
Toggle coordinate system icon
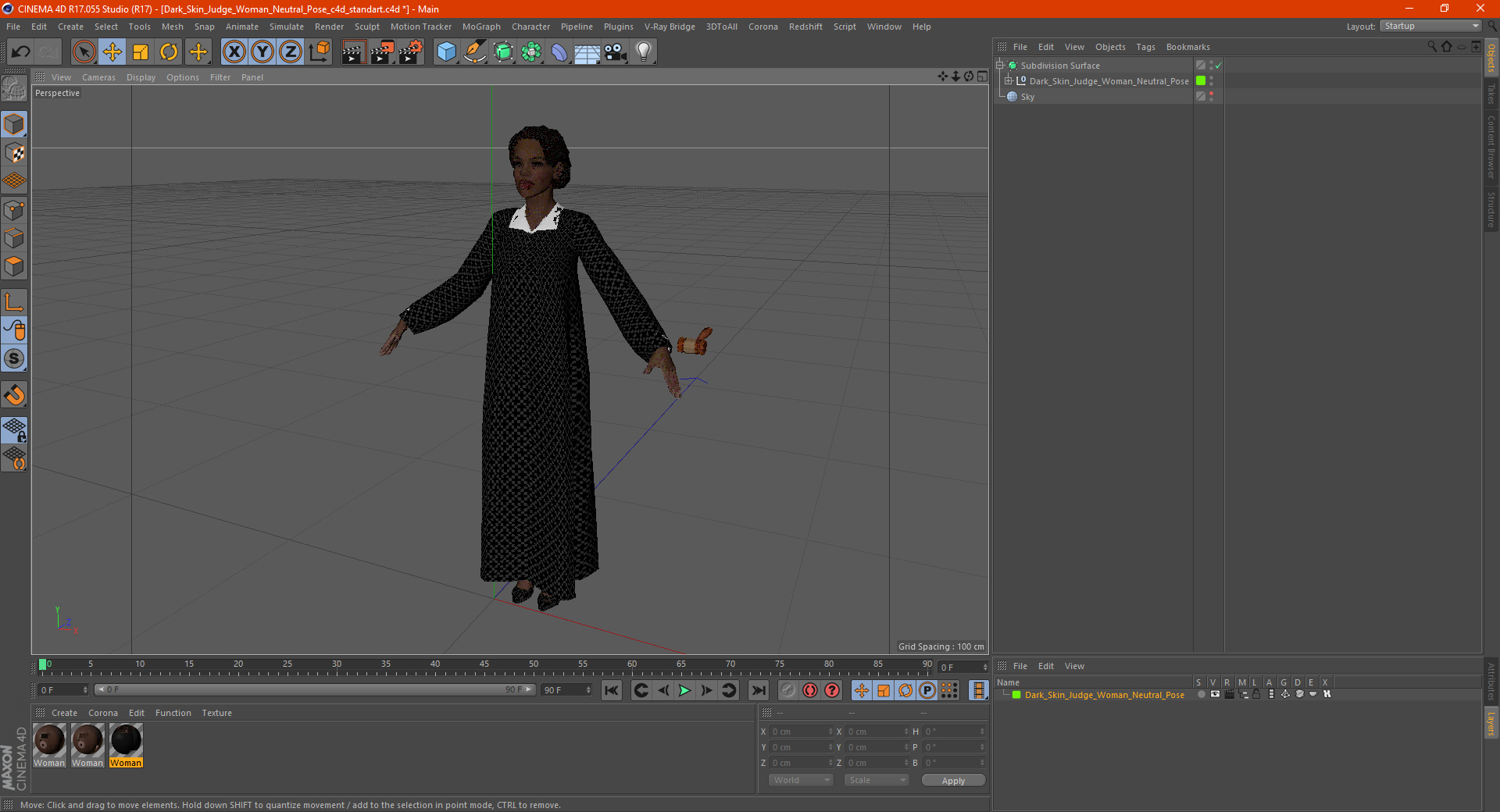pyautogui.click(x=320, y=52)
